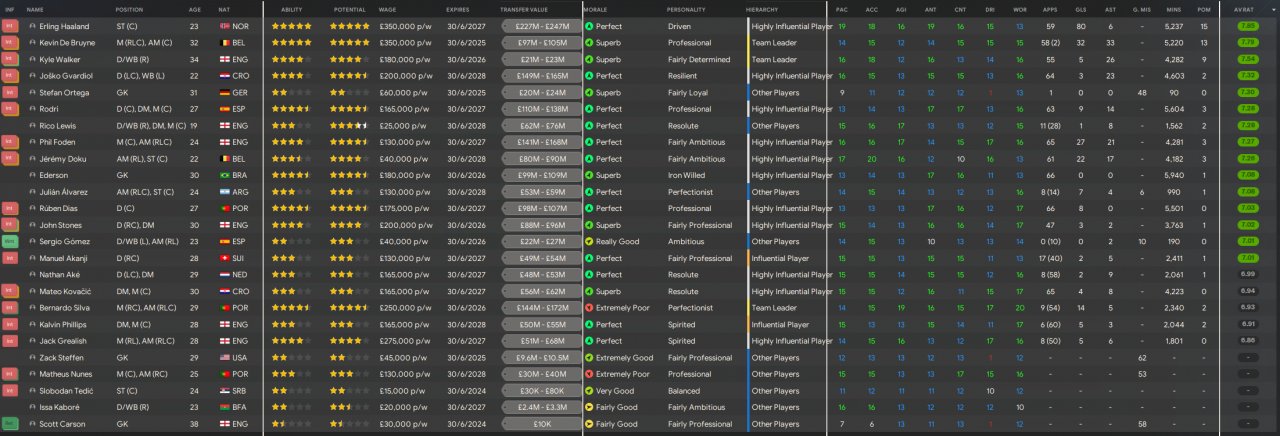This screenshot has width=1280, height=436.
Task: Open Matheus Nunes's player profile
Action: (64, 374)
